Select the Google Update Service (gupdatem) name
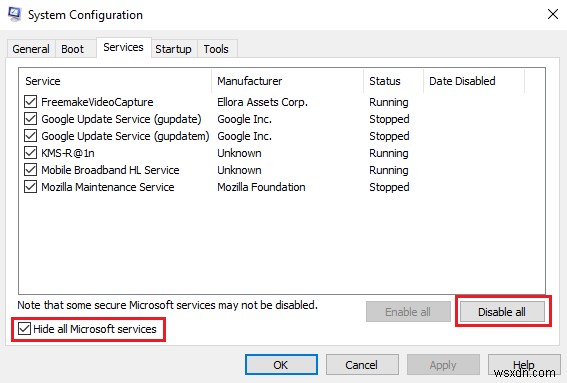The height and width of the screenshot is (383, 567). (x=125, y=136)
